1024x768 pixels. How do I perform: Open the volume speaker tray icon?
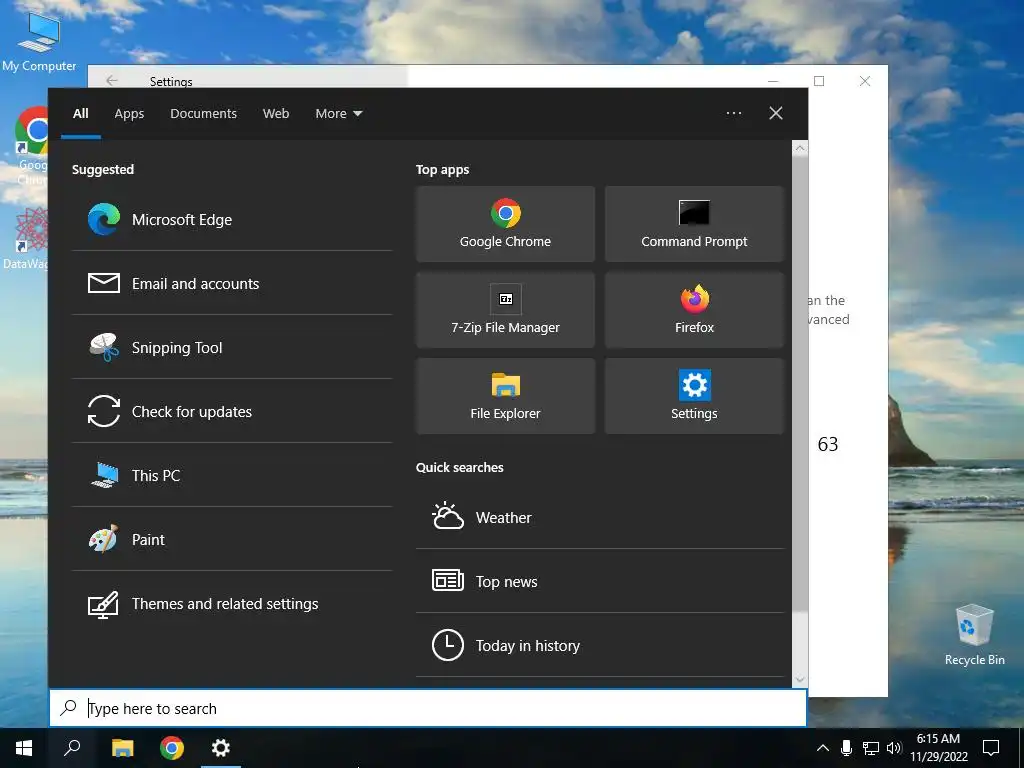coord(894,748)
